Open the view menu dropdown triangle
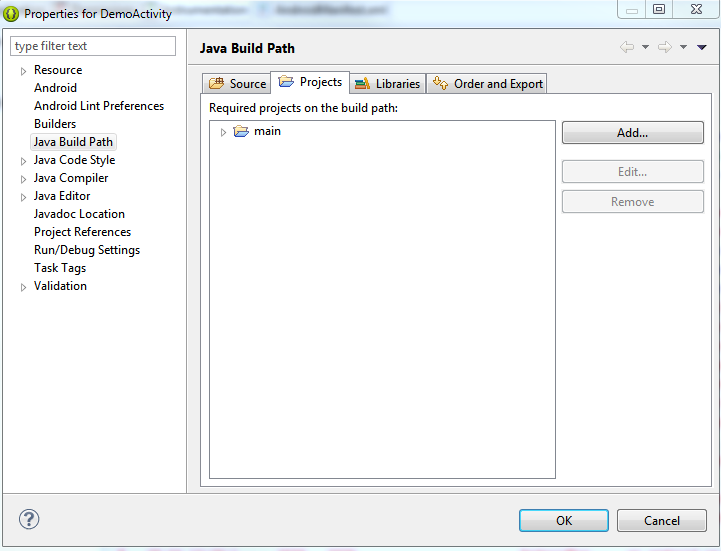This screenshot has height=551, width=721. (x=702, y=47)
